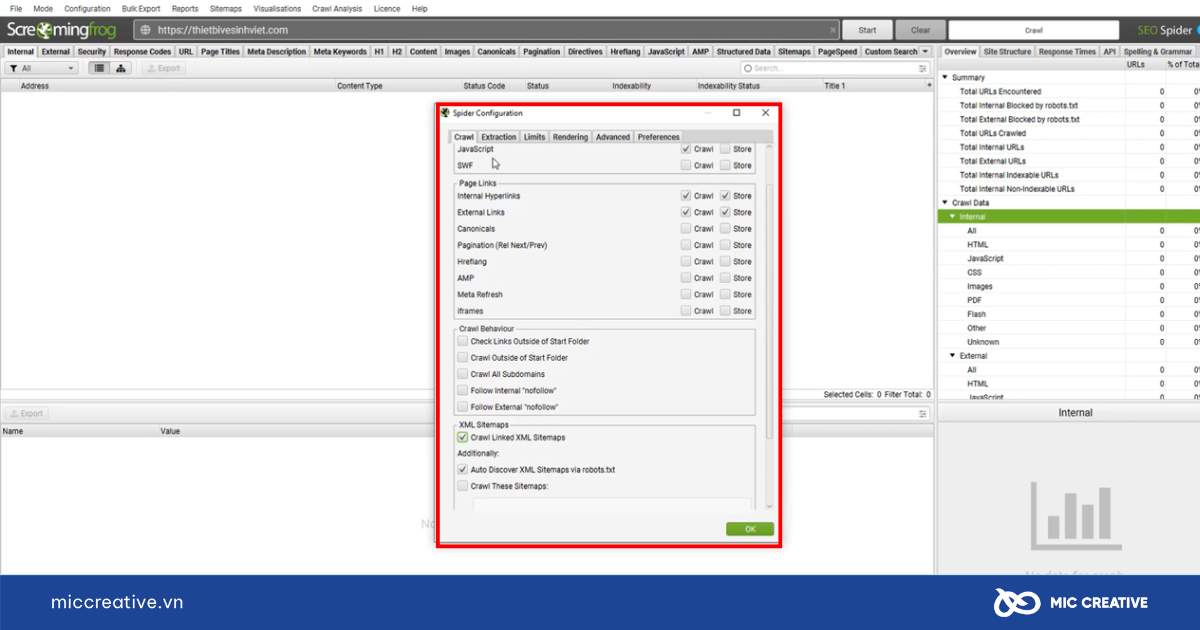1200x630 pixels.
Task: Open the Bulk Export menu
Action: tap(141, 8)
